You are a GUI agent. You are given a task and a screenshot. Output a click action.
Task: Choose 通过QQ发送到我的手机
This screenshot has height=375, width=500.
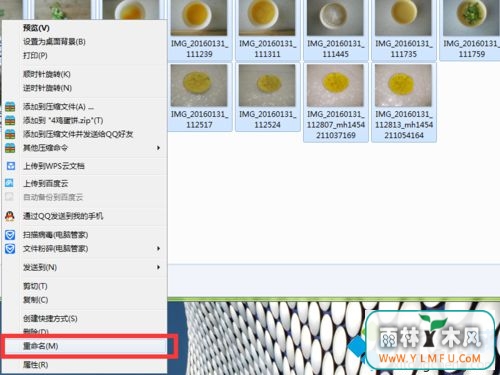coord(63,216)
